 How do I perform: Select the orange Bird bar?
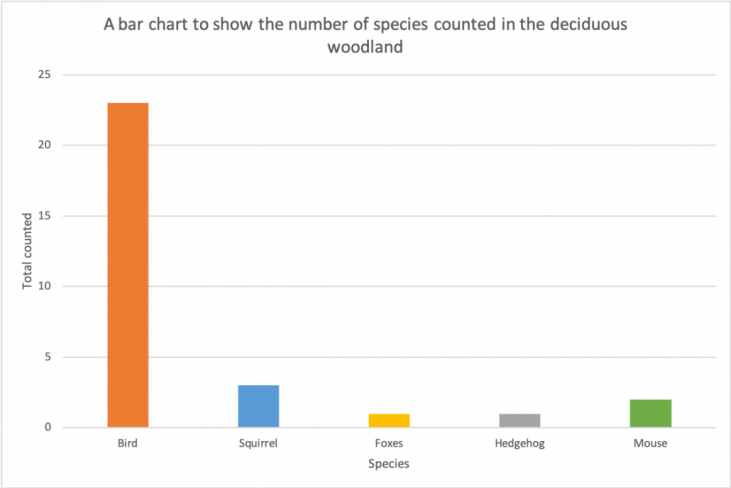pyautogui.click(x=128, y=265)
